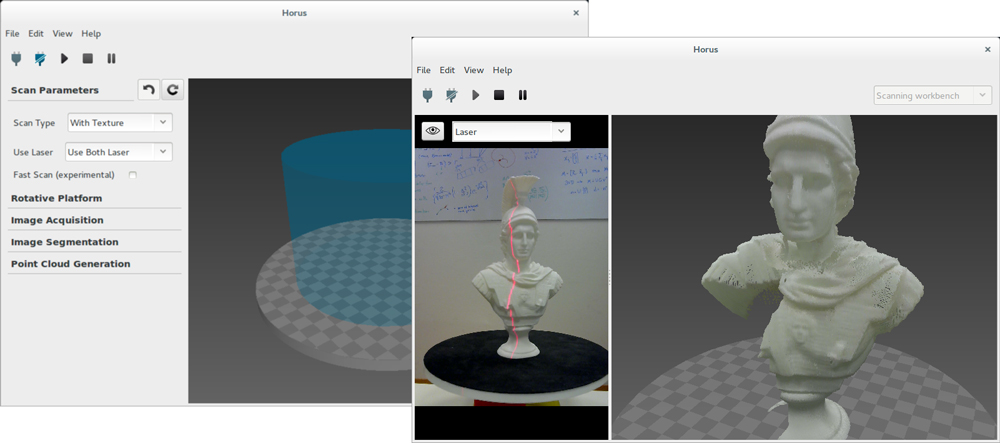The width and height of the screenshot is (1000, 443).
Task: Click play button in front Horus window
Action: [x=476, y=95]
